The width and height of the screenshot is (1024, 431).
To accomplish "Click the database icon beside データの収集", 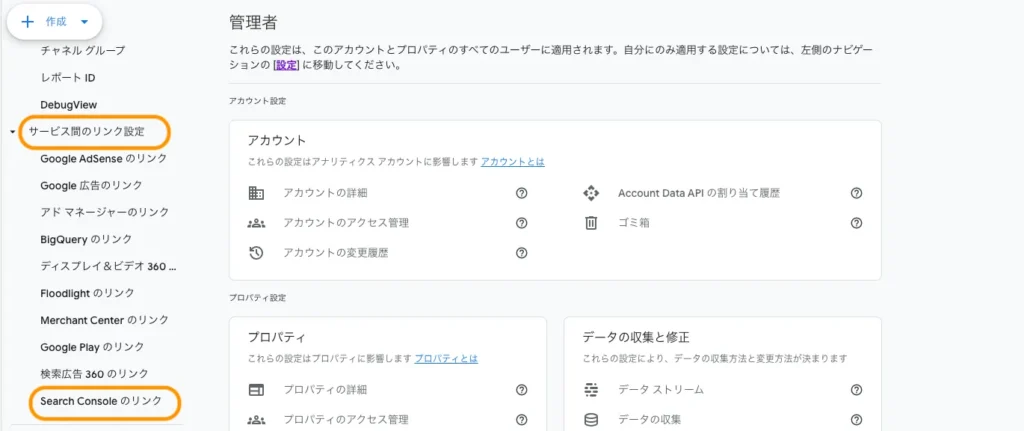I will 591,420.
